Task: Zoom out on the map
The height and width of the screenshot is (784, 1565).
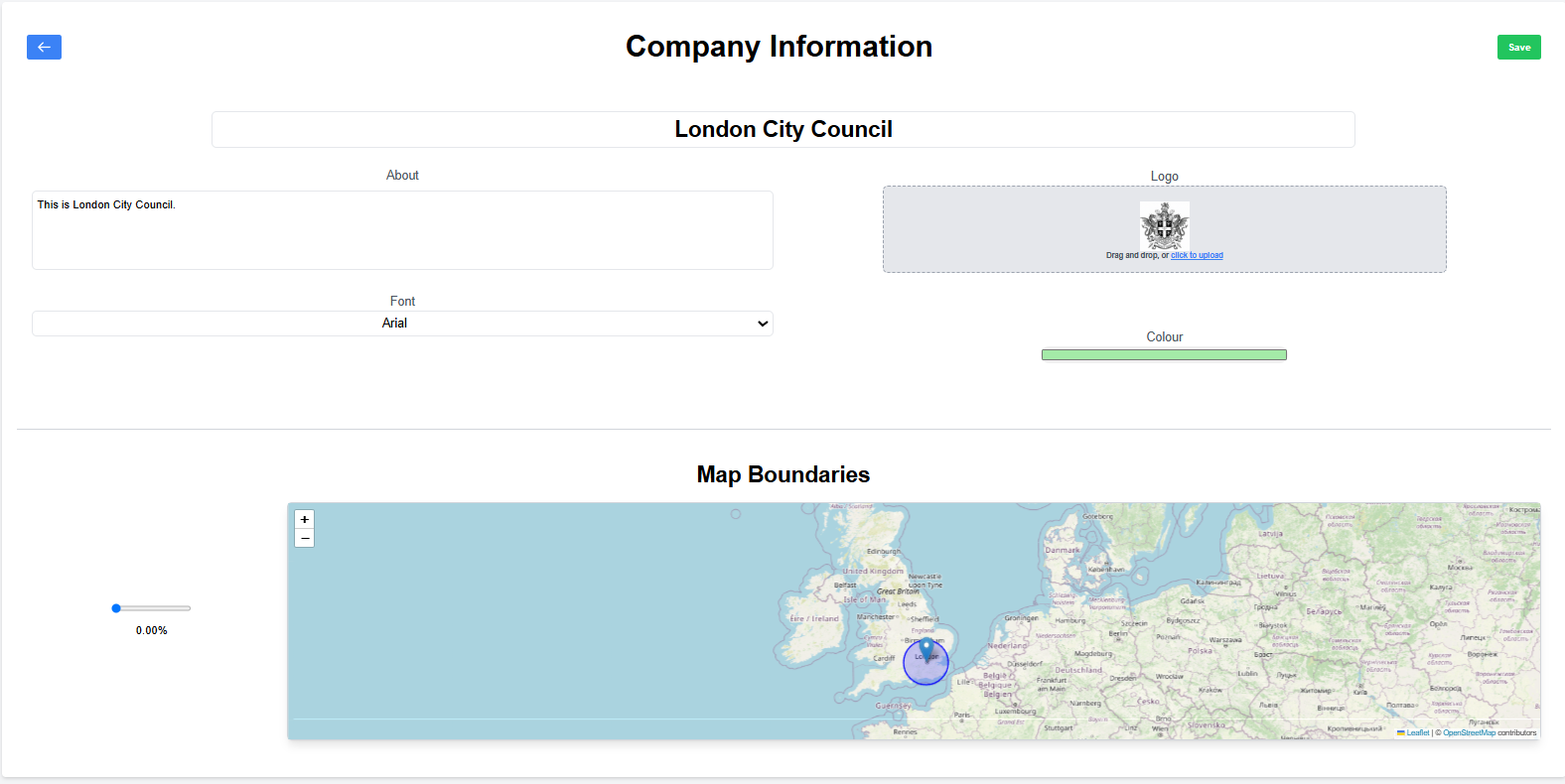Action: (305, 538)
